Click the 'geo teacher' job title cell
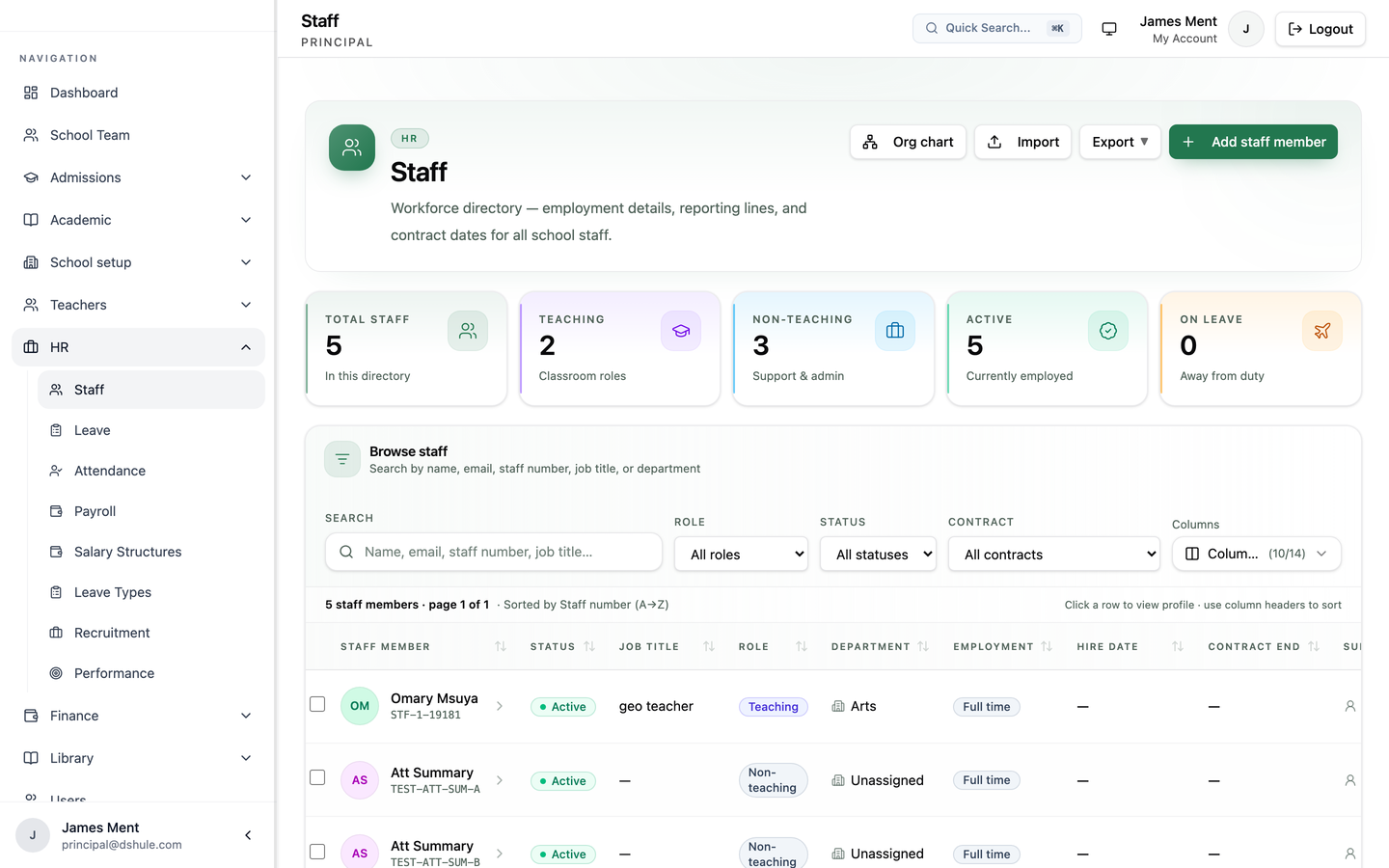1389x868 pixels. pyautogui.click(x=656, y=706)
